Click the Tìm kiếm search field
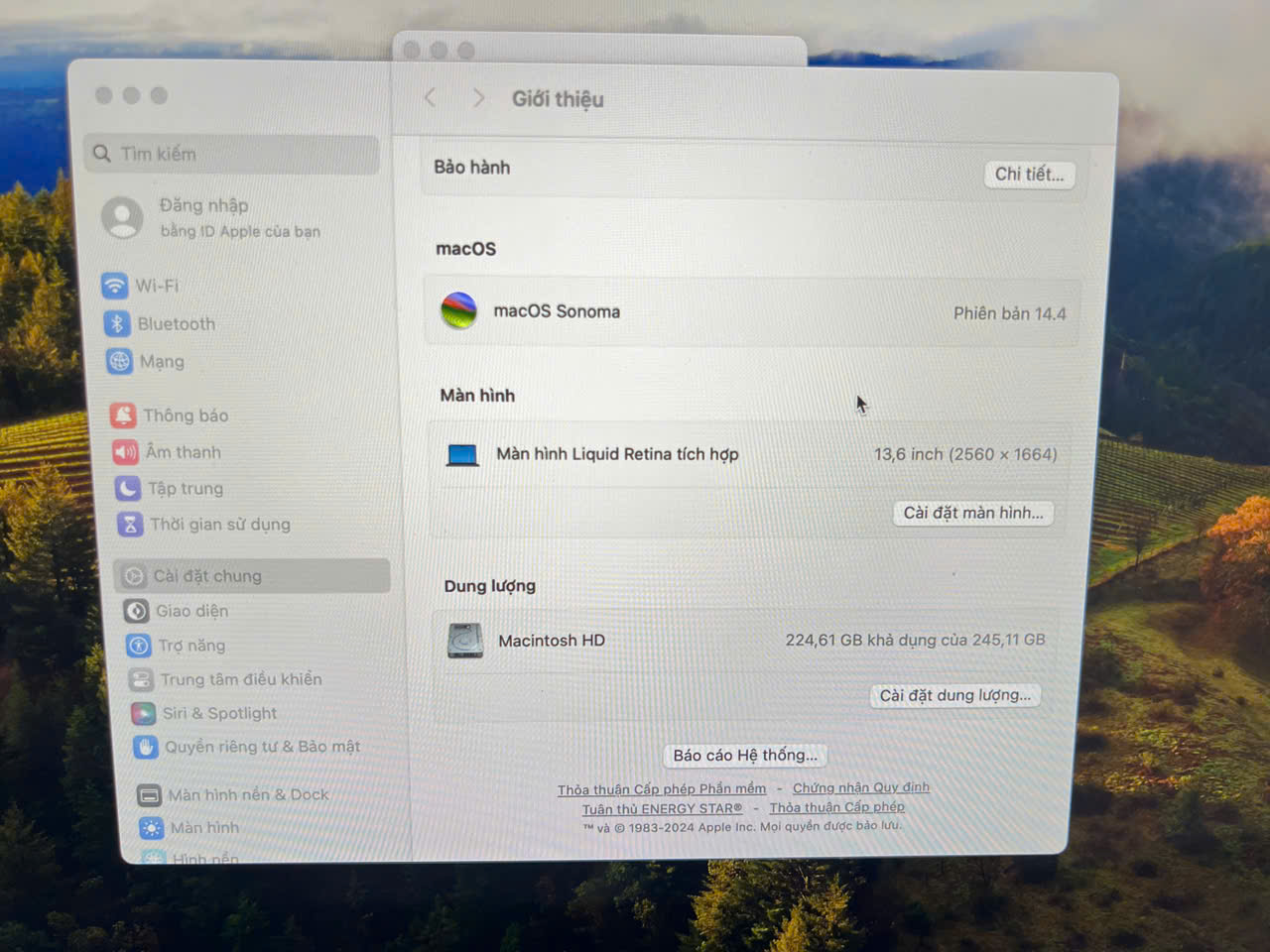This screenshot has height=952, width=1270. click(232, 154)
